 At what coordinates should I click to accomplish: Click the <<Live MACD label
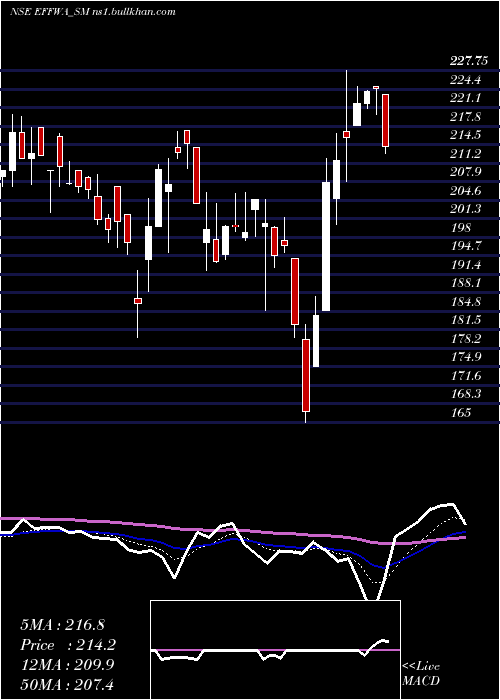421,674
